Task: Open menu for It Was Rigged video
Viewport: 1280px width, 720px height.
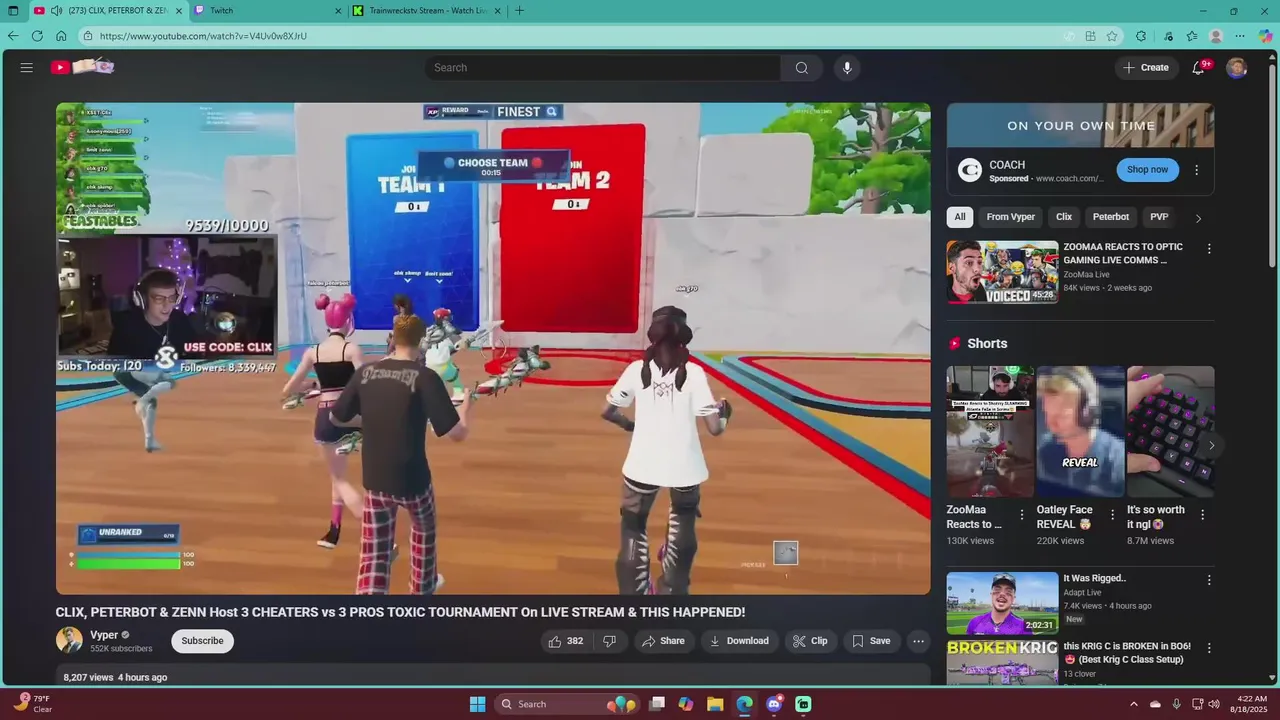Action: [x=1209, y=580]
